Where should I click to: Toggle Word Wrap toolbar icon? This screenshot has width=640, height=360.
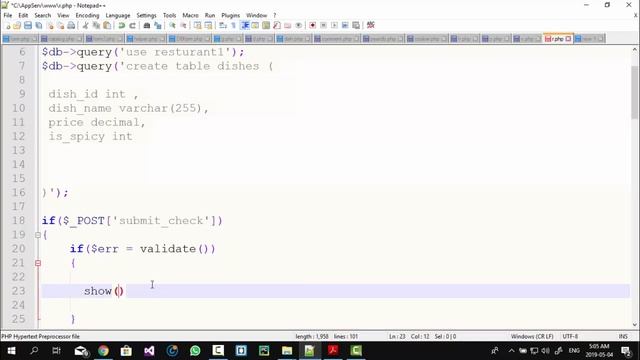[x=223, y=26]
